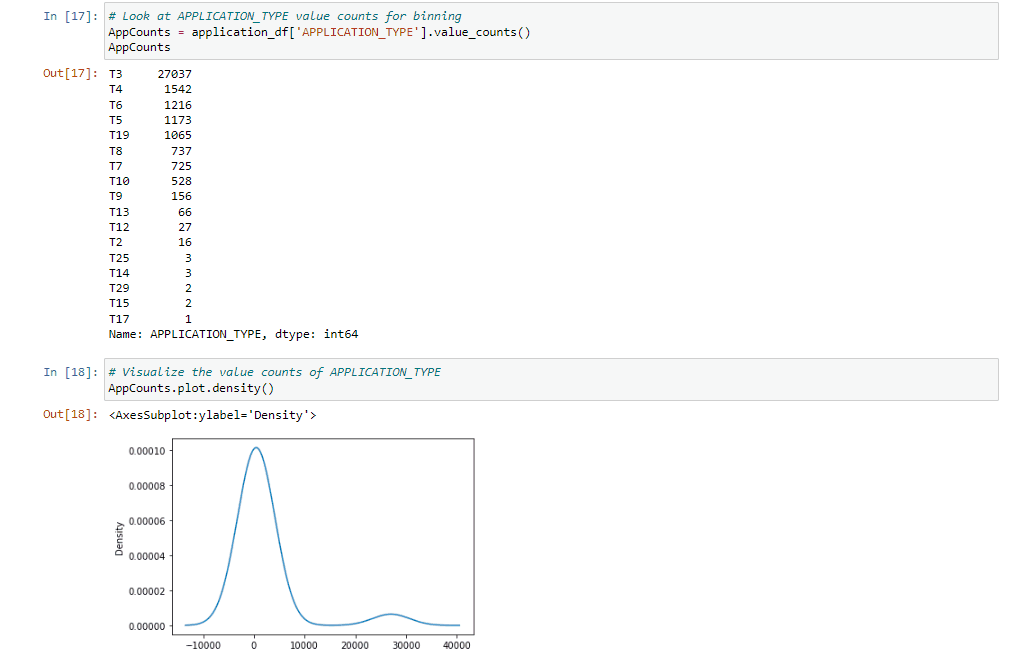Screen dimensions: 1017x663
Task: Click the T5 row with 1173
Action: coord(150,120)
